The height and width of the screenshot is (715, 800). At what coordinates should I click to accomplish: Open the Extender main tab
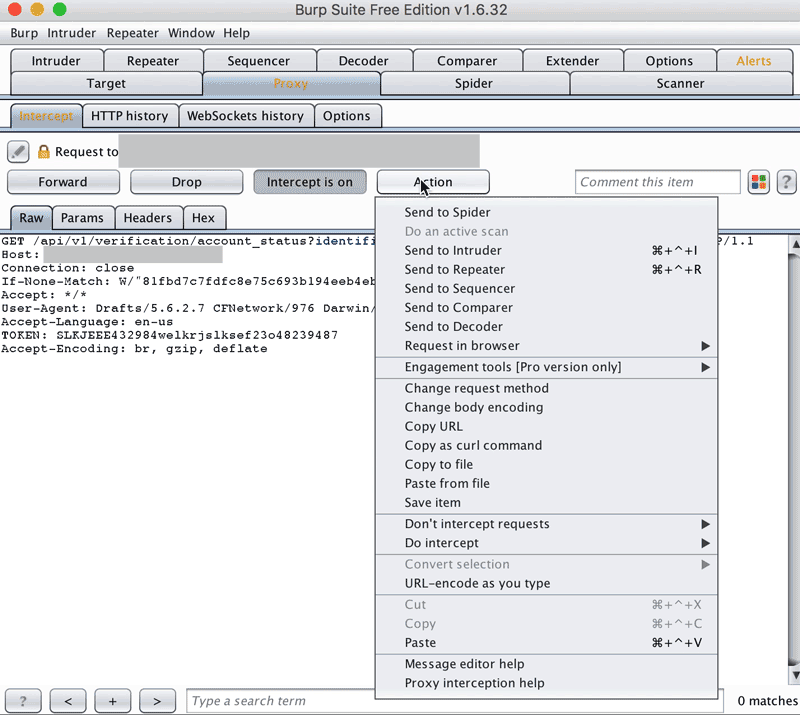point(572,61)
